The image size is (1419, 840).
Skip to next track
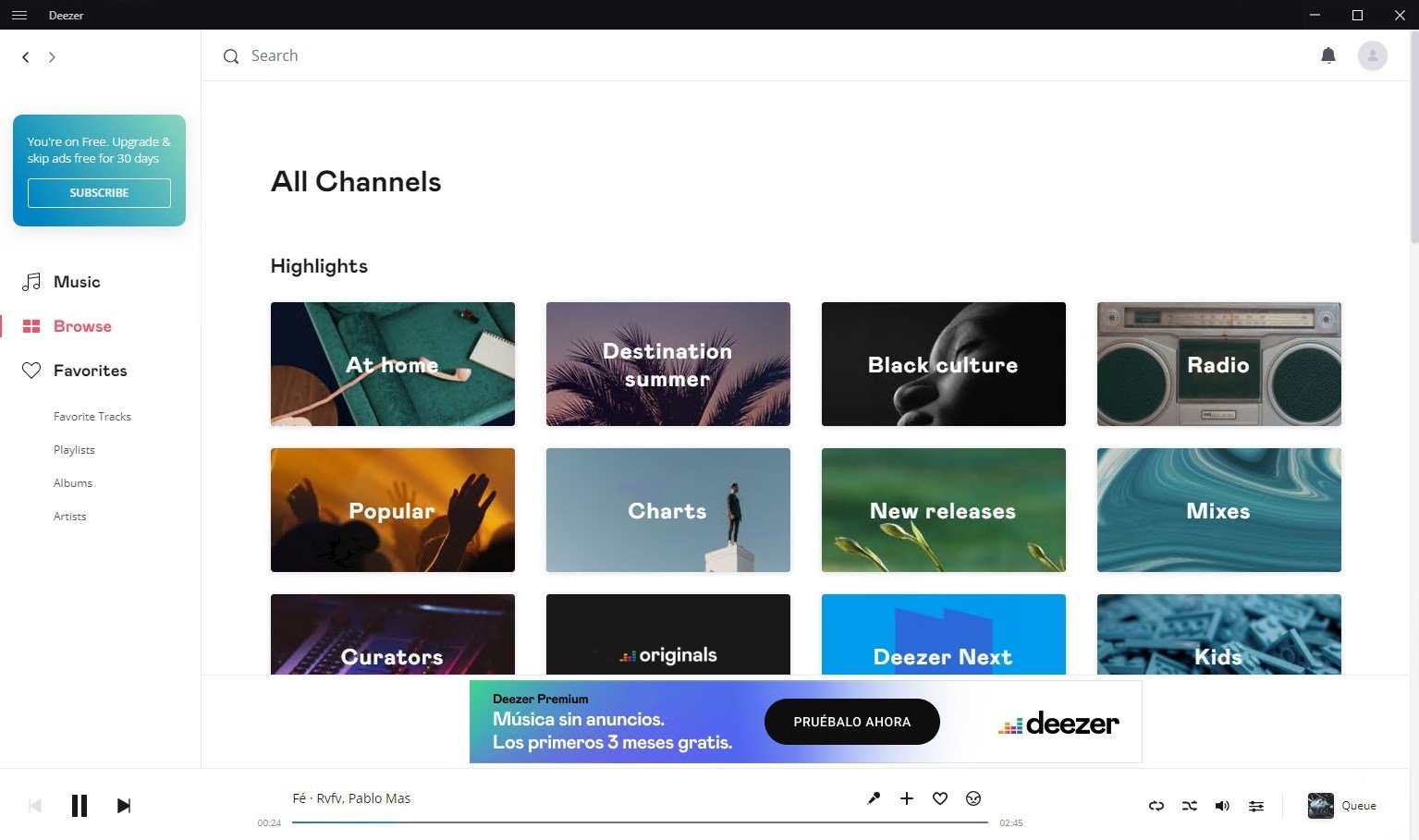point(124,806)
